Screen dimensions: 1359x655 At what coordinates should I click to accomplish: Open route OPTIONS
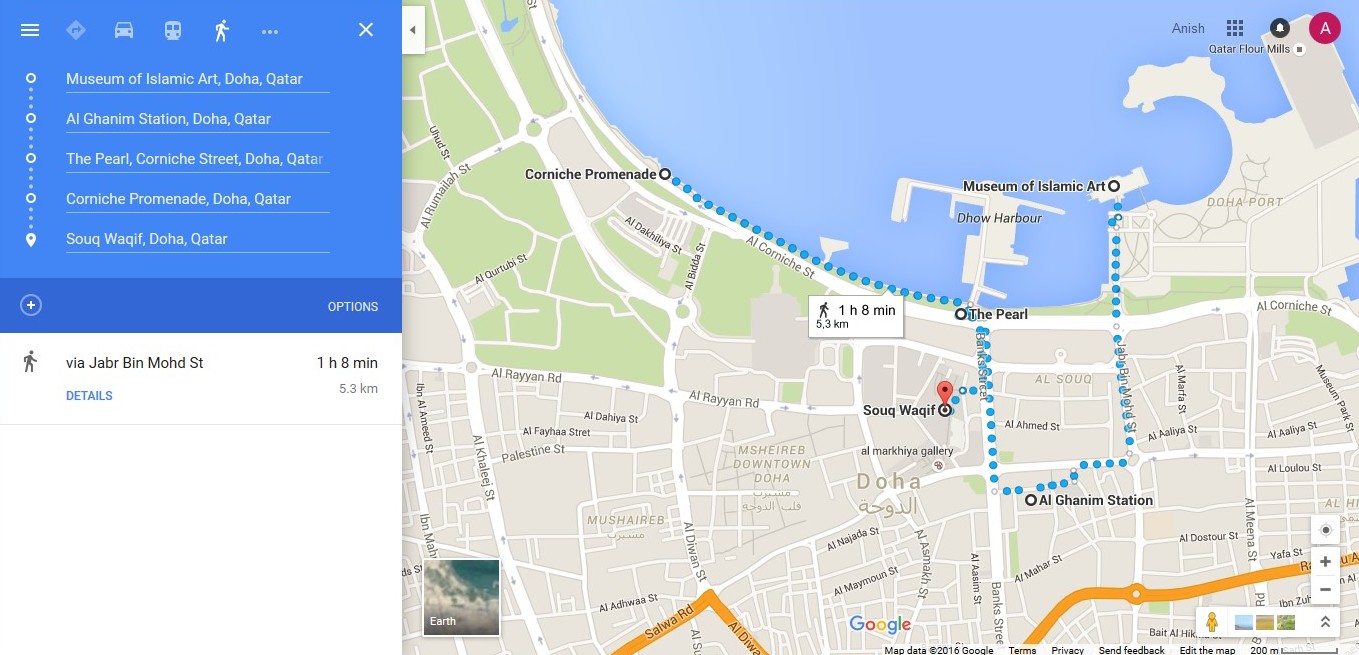[x=353, y=307]
